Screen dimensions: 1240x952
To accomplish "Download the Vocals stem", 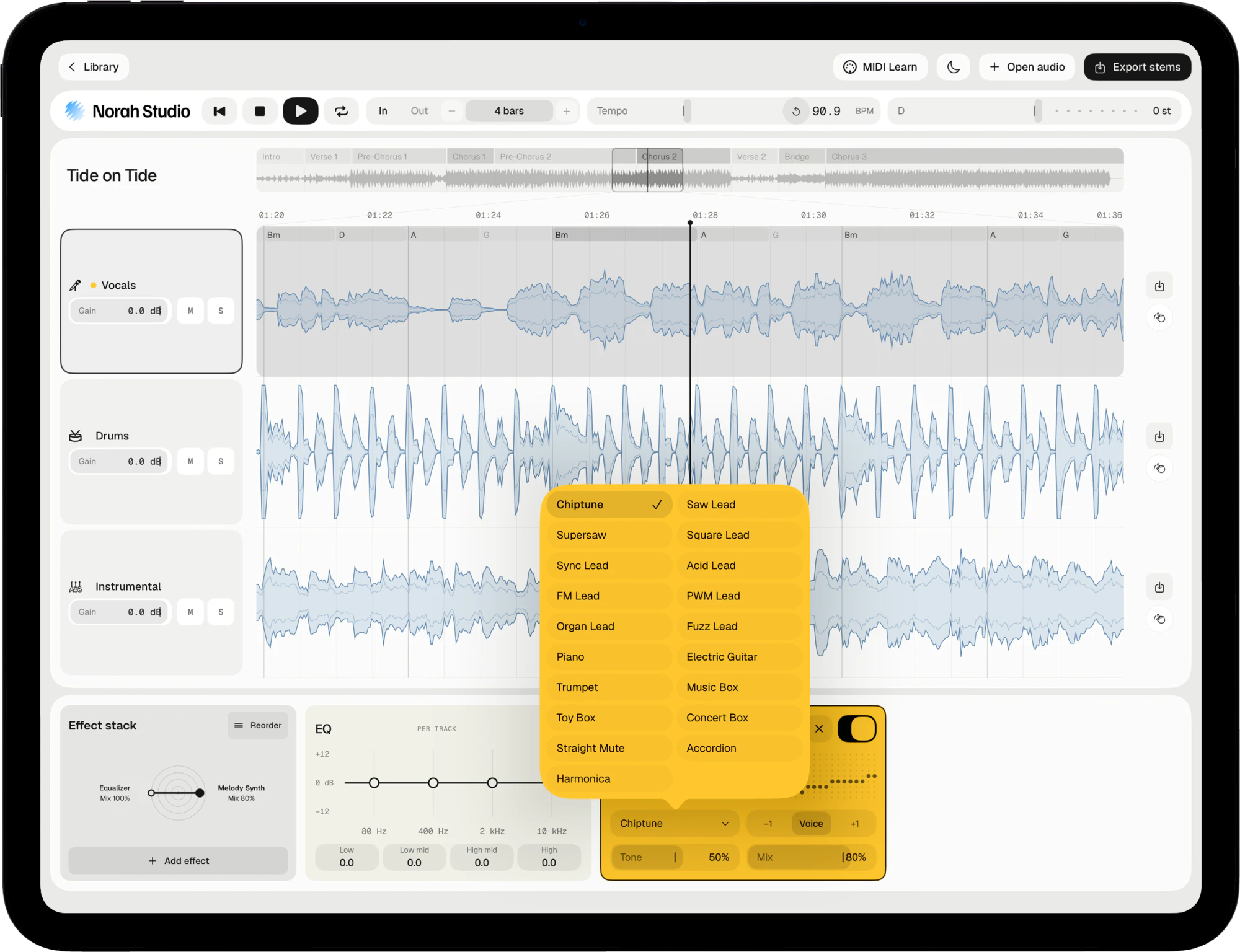I will coord(1159,286).
